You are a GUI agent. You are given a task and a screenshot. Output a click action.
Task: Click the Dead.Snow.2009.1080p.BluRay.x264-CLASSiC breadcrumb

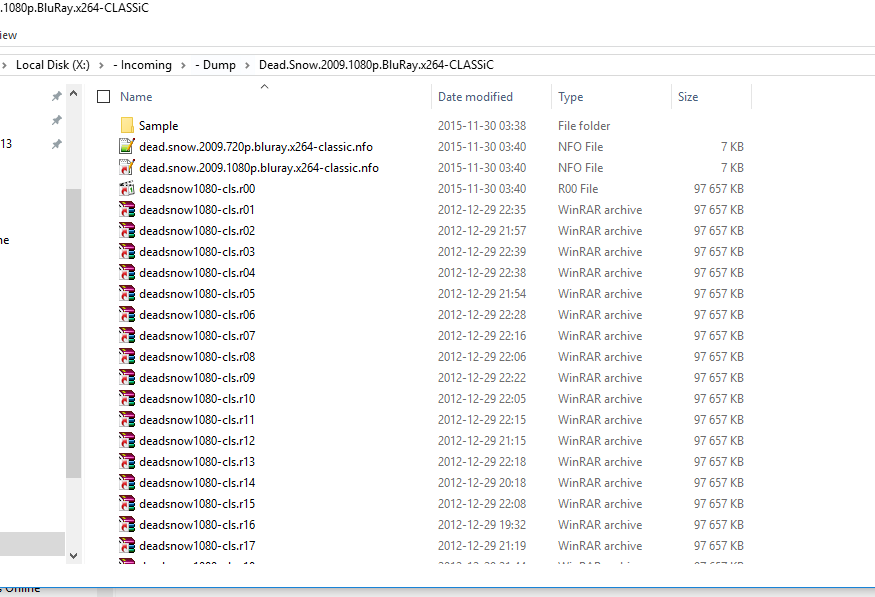pyautogui.click(x=376, y=65)
